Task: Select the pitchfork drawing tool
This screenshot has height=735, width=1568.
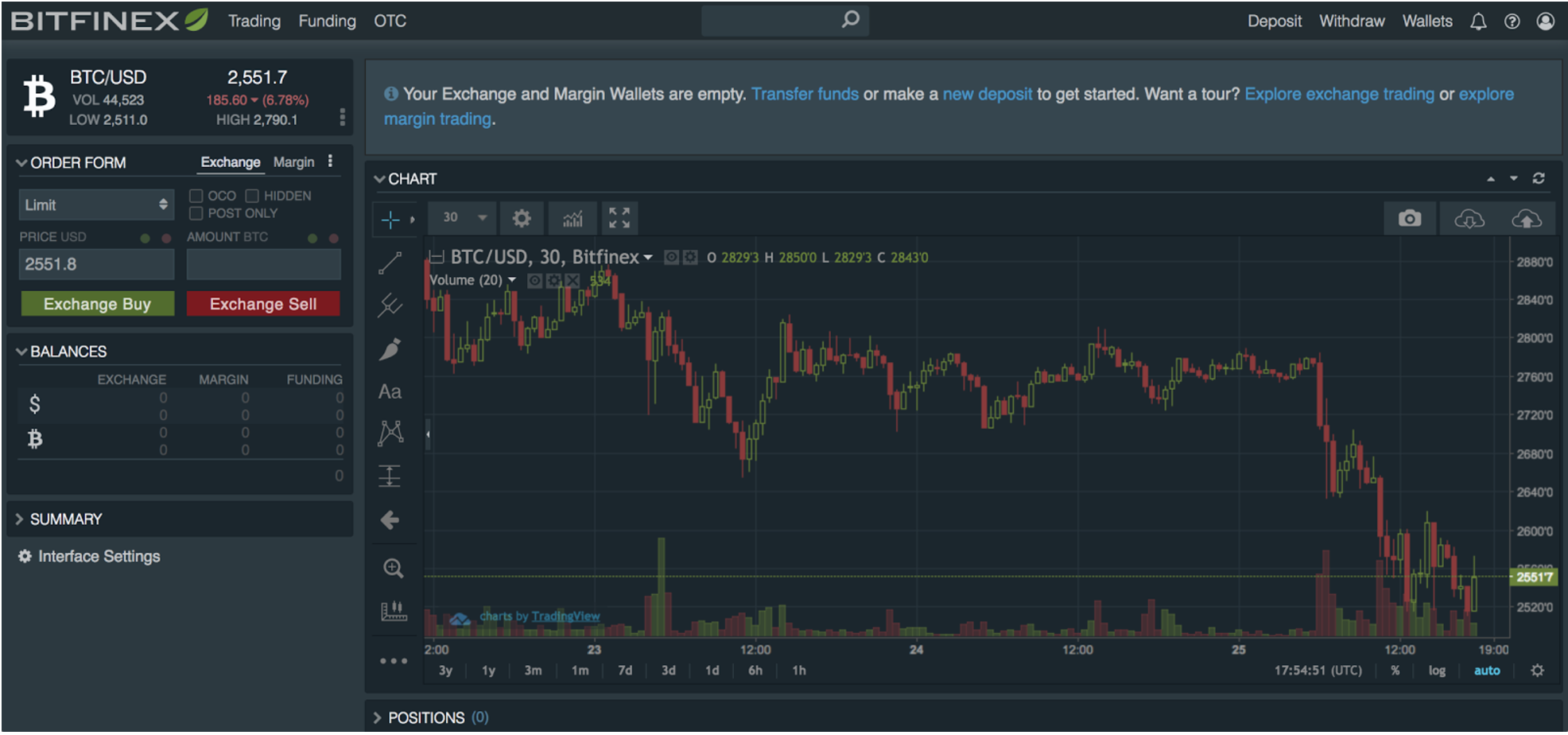Action: [390, 305]
